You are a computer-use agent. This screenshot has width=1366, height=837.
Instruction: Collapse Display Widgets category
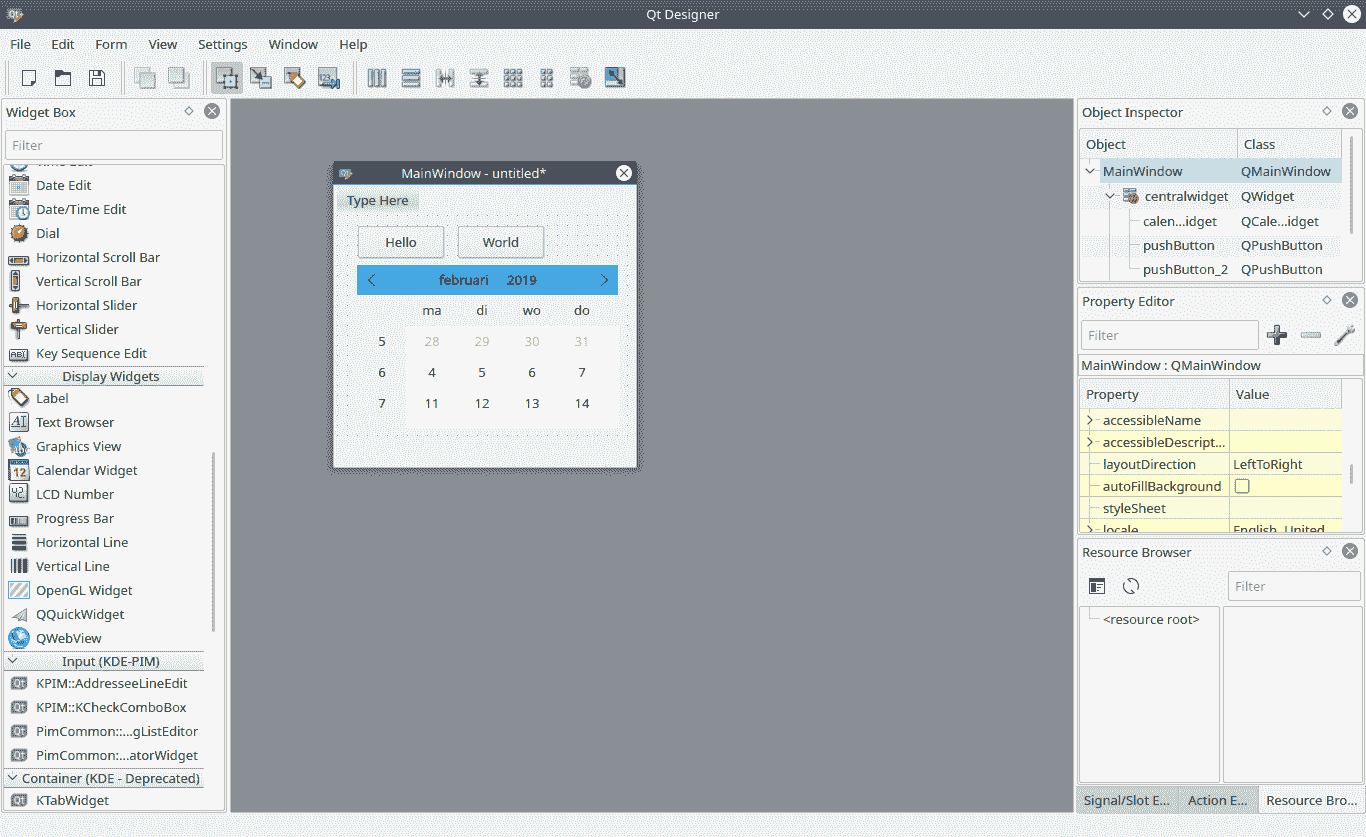(13, 376)
